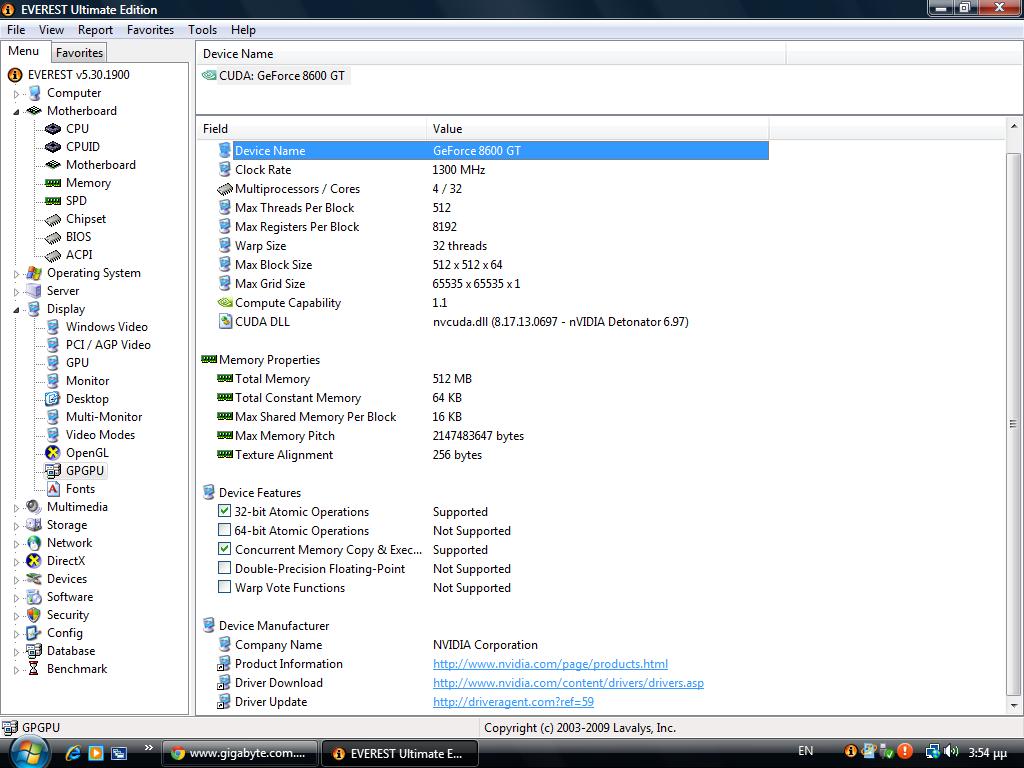Viewport: 1024px width, 768px height.
Task: Click the CUDA GeForce 8600 GT device icon
Action: [x=209, y=75]
